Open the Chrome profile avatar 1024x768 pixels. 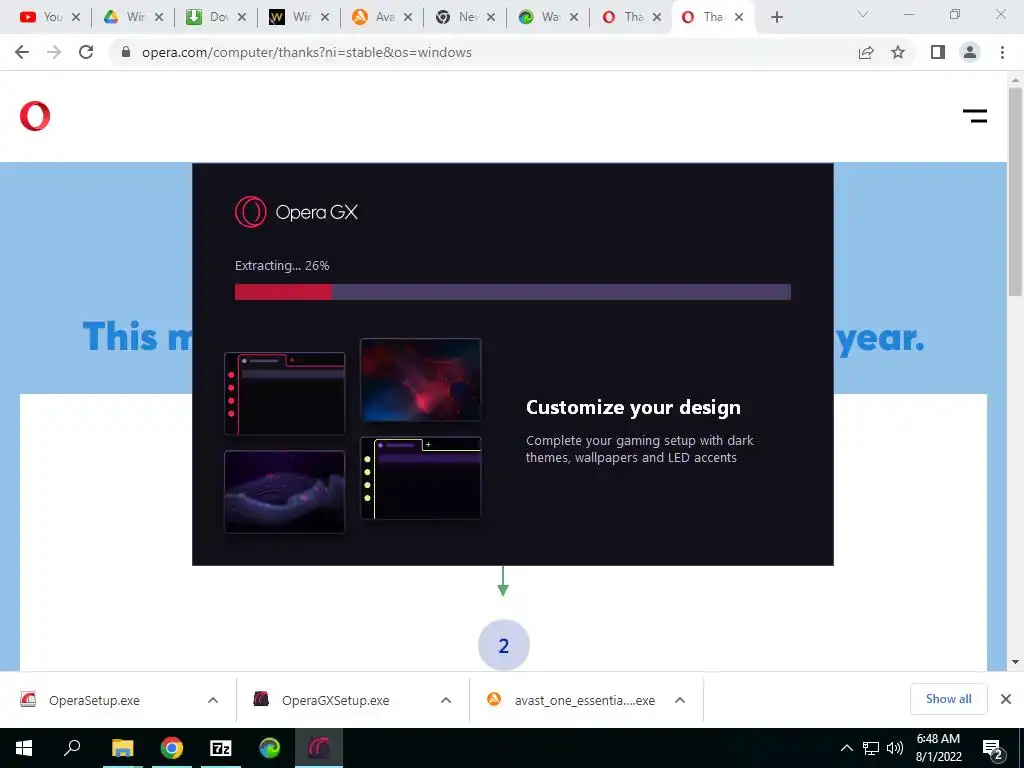pos(970,52)
